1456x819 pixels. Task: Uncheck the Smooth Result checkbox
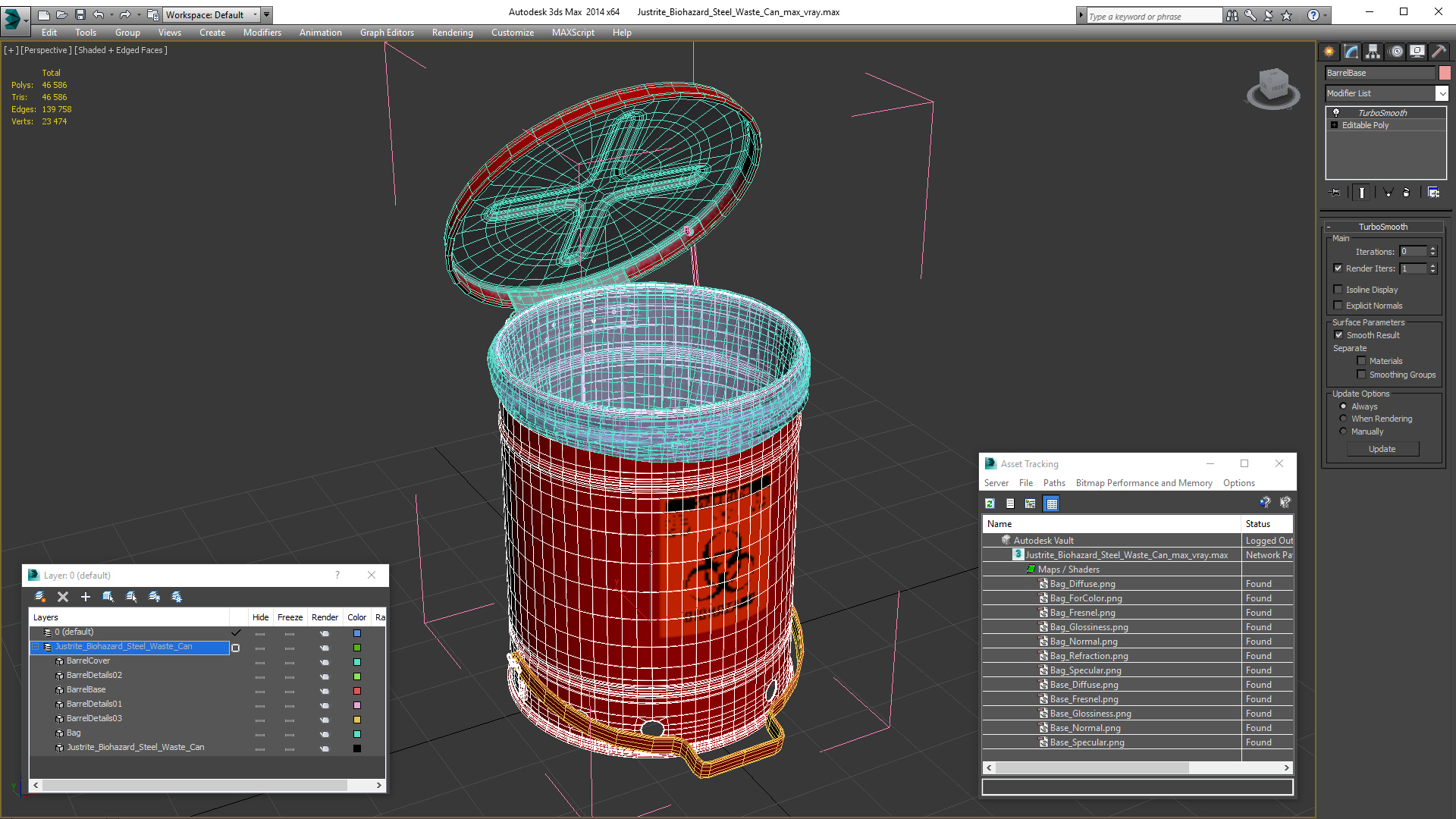tap(1338, 335)
